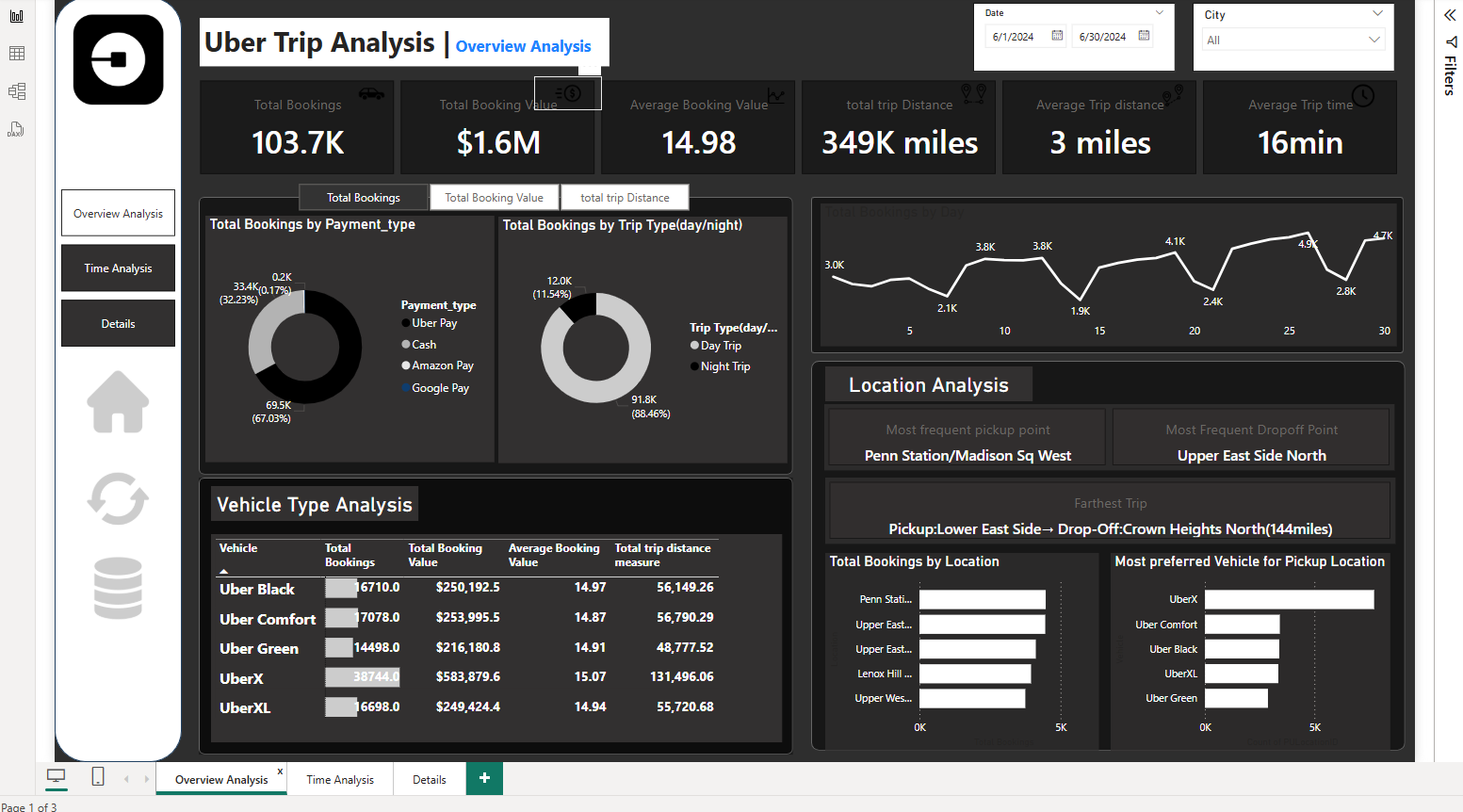
Task: Open the Time Analysis page tab
Action: pyautogui.click(x=340, y=780)
